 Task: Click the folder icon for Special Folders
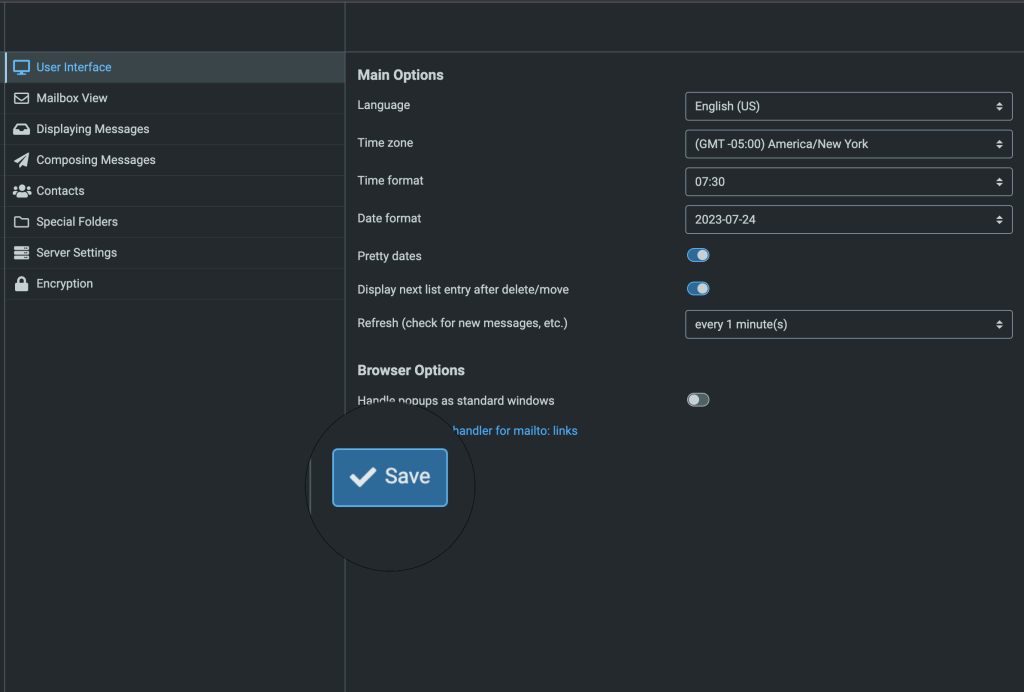pyautogui.click(x=21, y=222)
